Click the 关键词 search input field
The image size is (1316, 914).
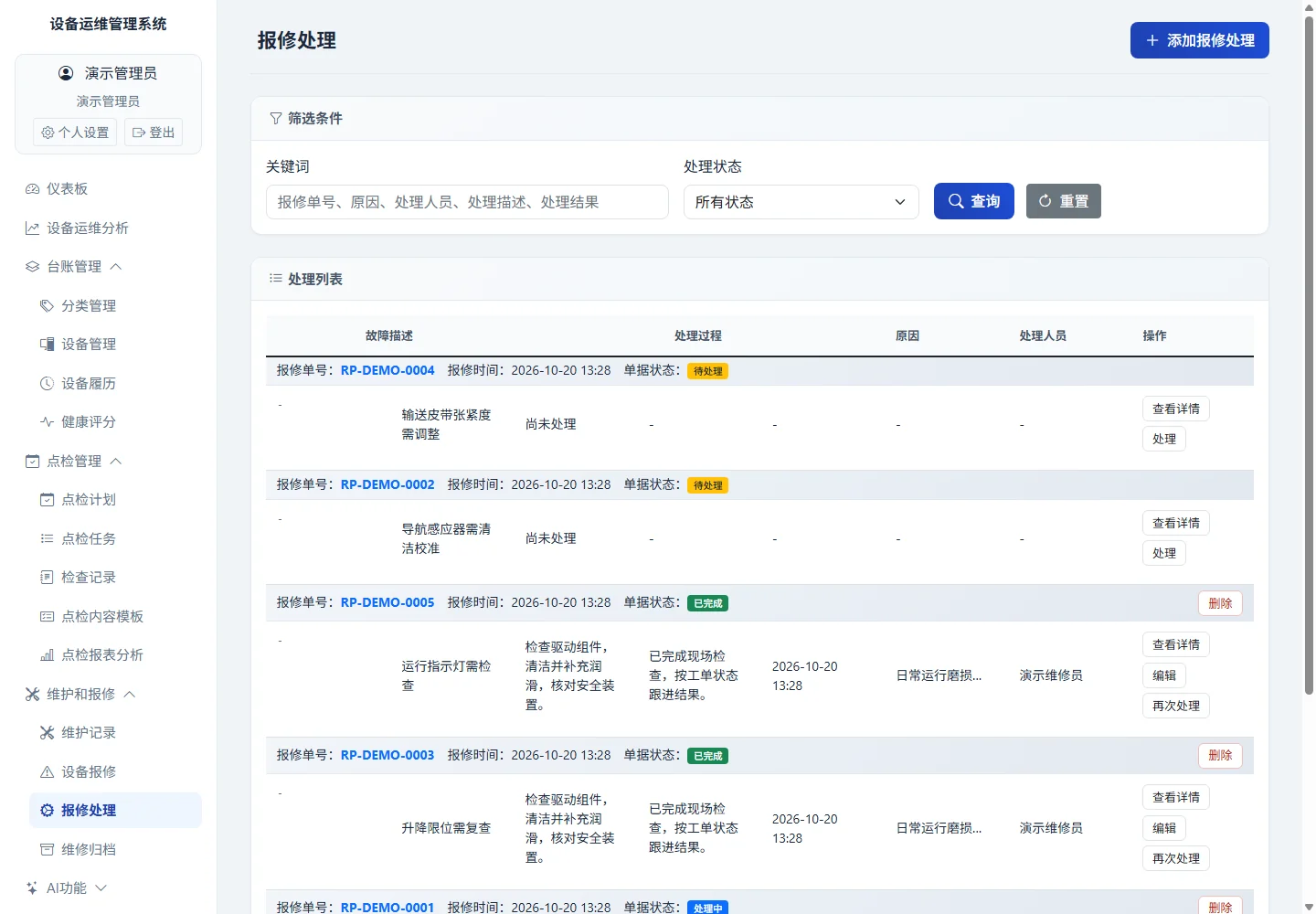coord(467,202)
